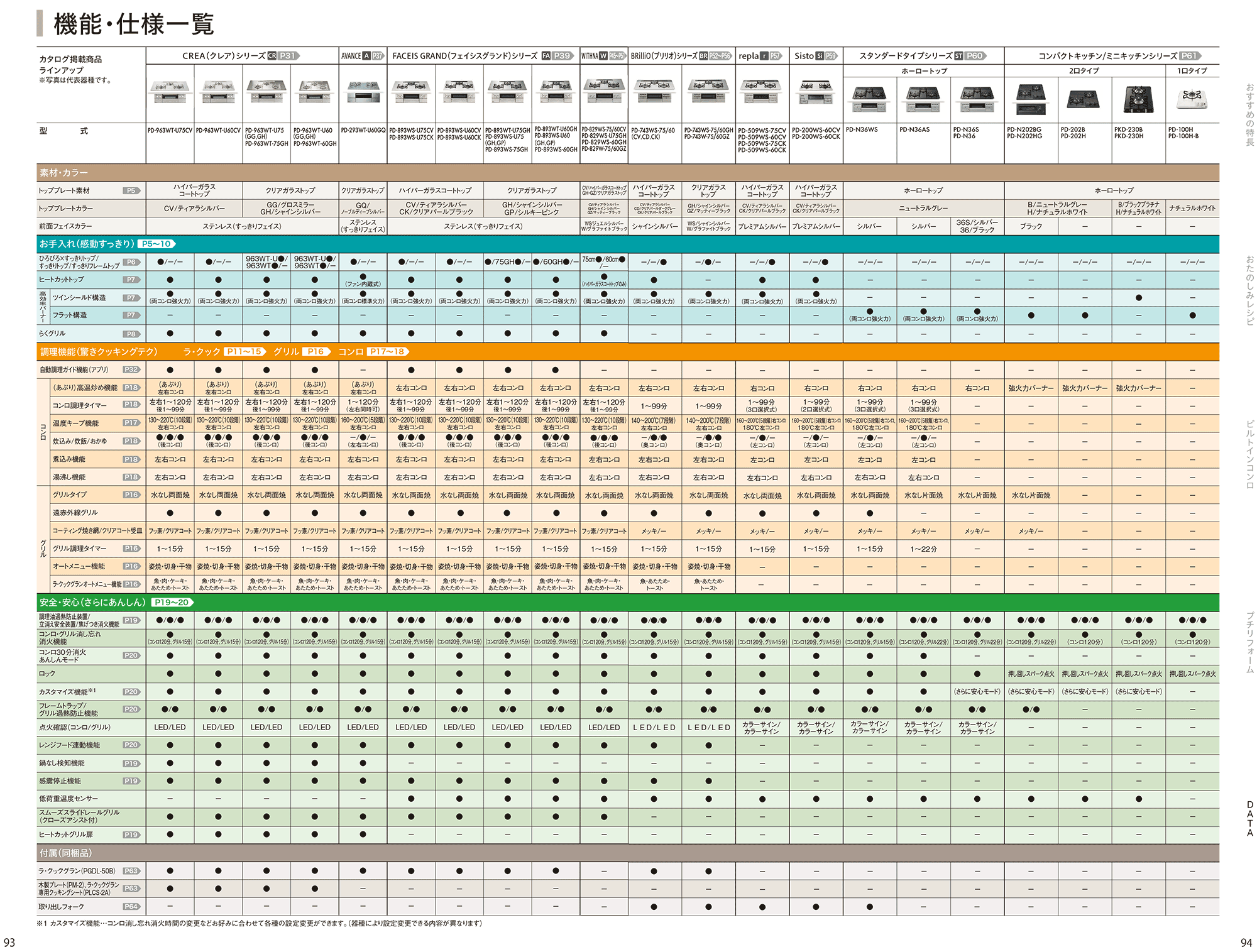
Task: Click the カタログ掲載商品 ラインアップ label
Action: pos(70,64)
